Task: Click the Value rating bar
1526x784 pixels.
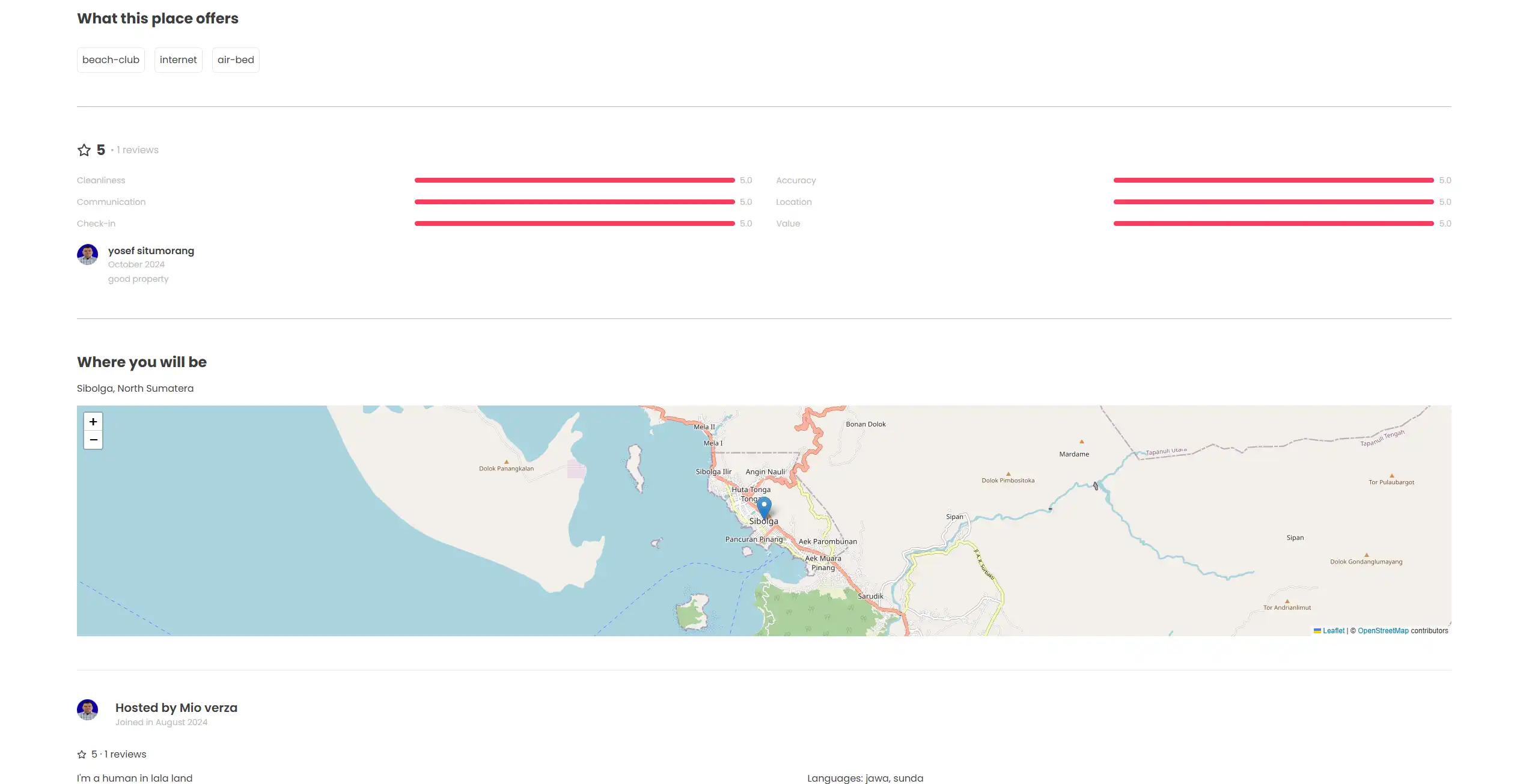Action: pyautogui.click(x=1273, y=223)
